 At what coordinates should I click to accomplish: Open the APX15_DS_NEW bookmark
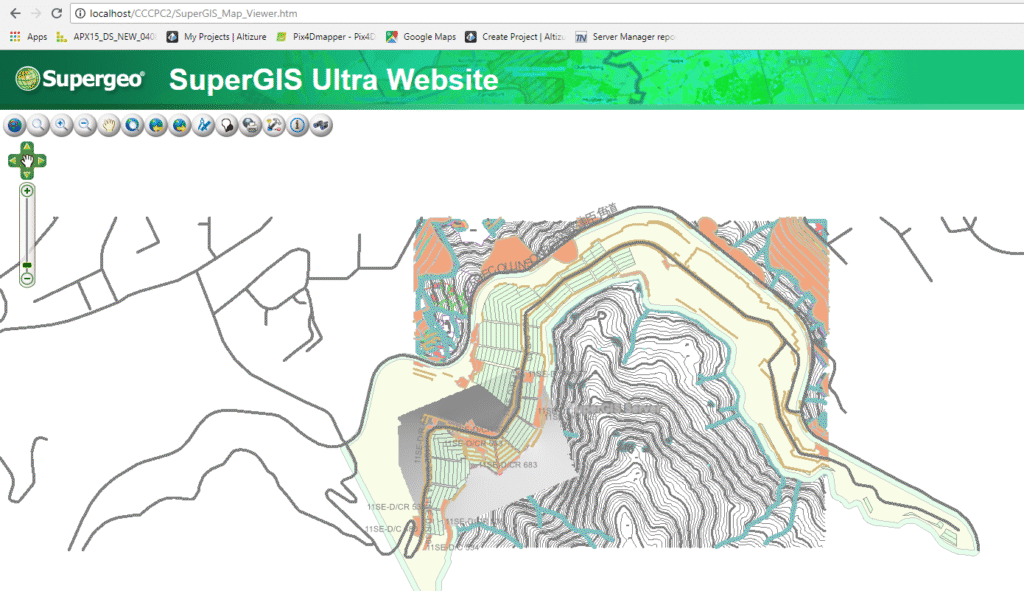pyautogui.click(x=106, y=37)
